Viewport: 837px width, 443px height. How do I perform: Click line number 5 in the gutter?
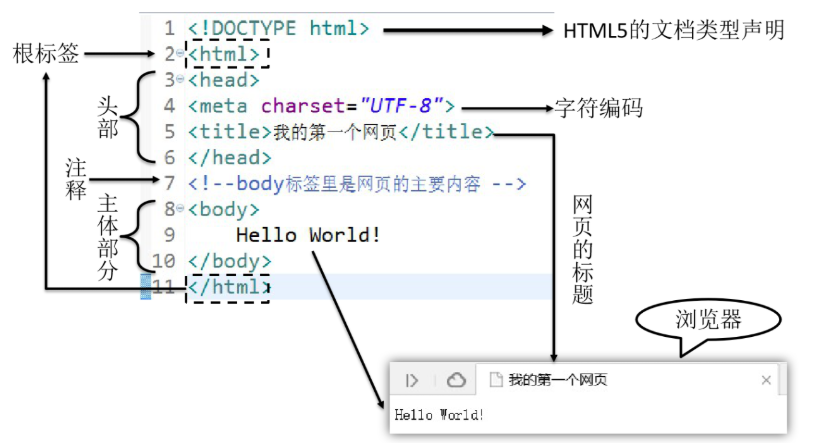click(169, 131)
